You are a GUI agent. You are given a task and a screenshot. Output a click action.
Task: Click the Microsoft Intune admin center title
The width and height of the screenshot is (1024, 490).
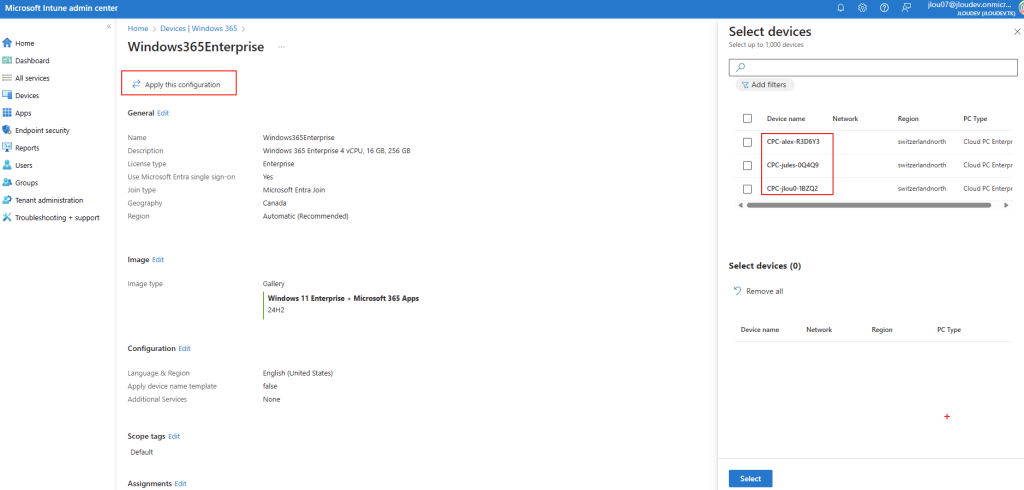pos(61,8)
